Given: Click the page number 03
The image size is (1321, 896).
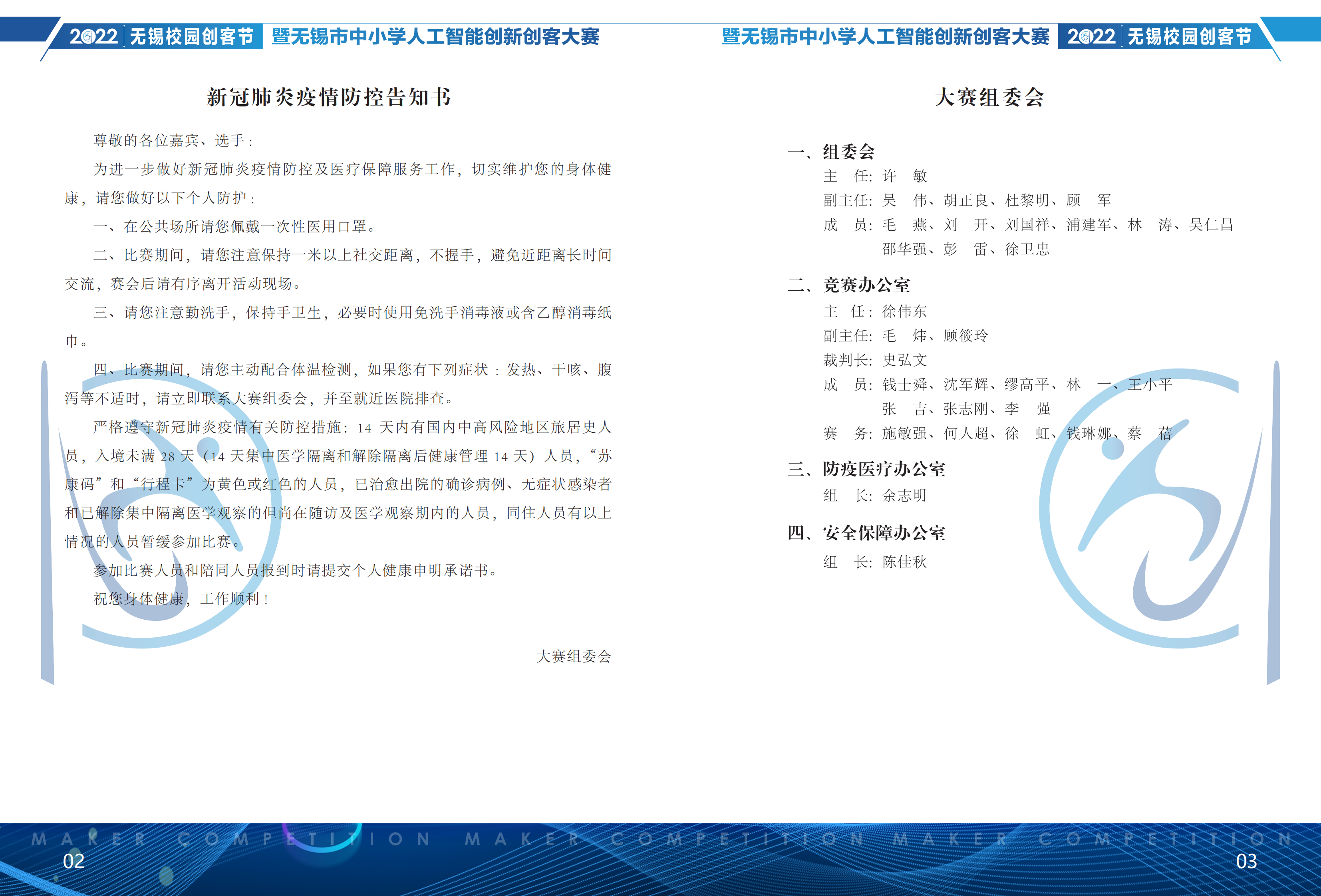Looking at the screenshot, I should 1247,861.
